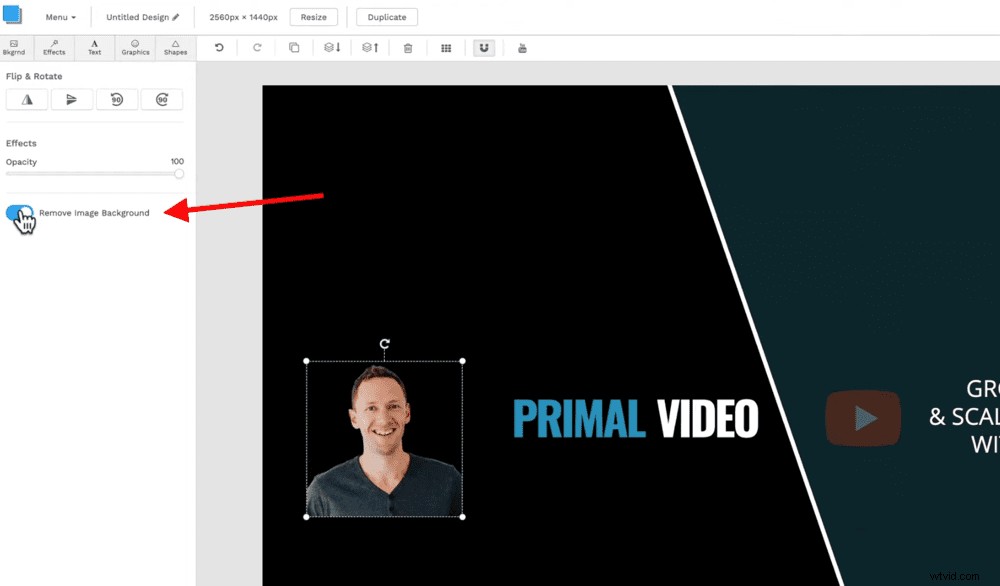
Task: Undo the last action
Action: 219,47
